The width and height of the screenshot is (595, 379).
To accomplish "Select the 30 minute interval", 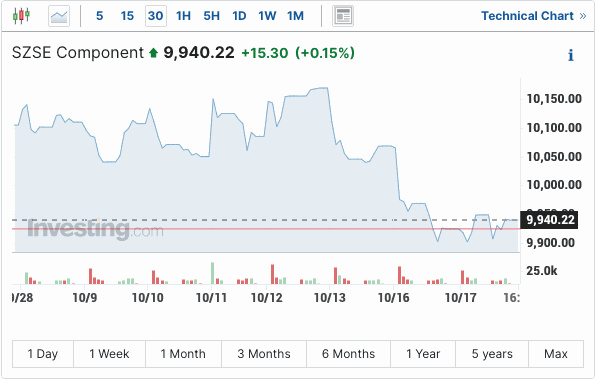I will click(x=156, y=16).
